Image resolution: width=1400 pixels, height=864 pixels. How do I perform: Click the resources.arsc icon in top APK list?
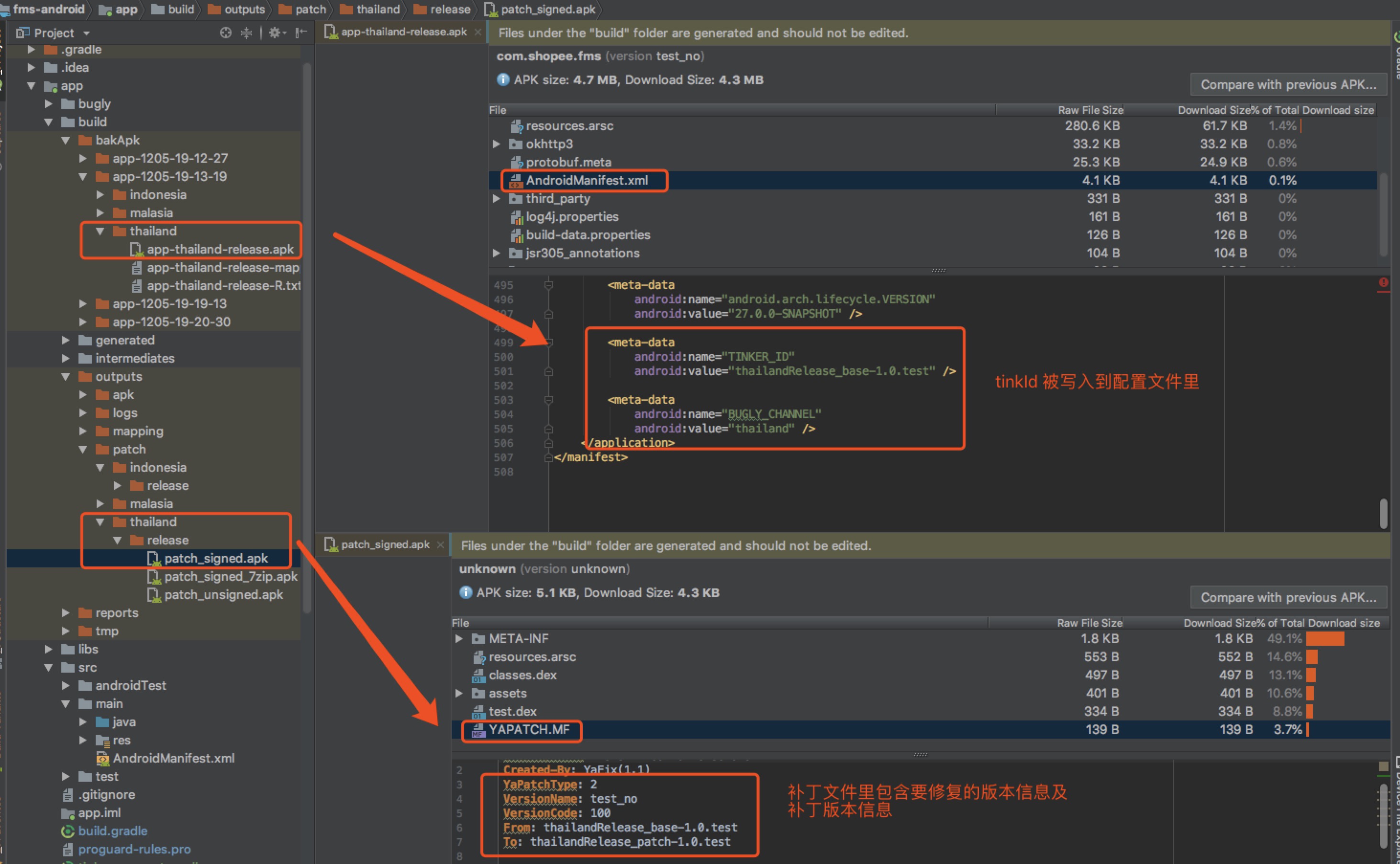coord(516,126)
